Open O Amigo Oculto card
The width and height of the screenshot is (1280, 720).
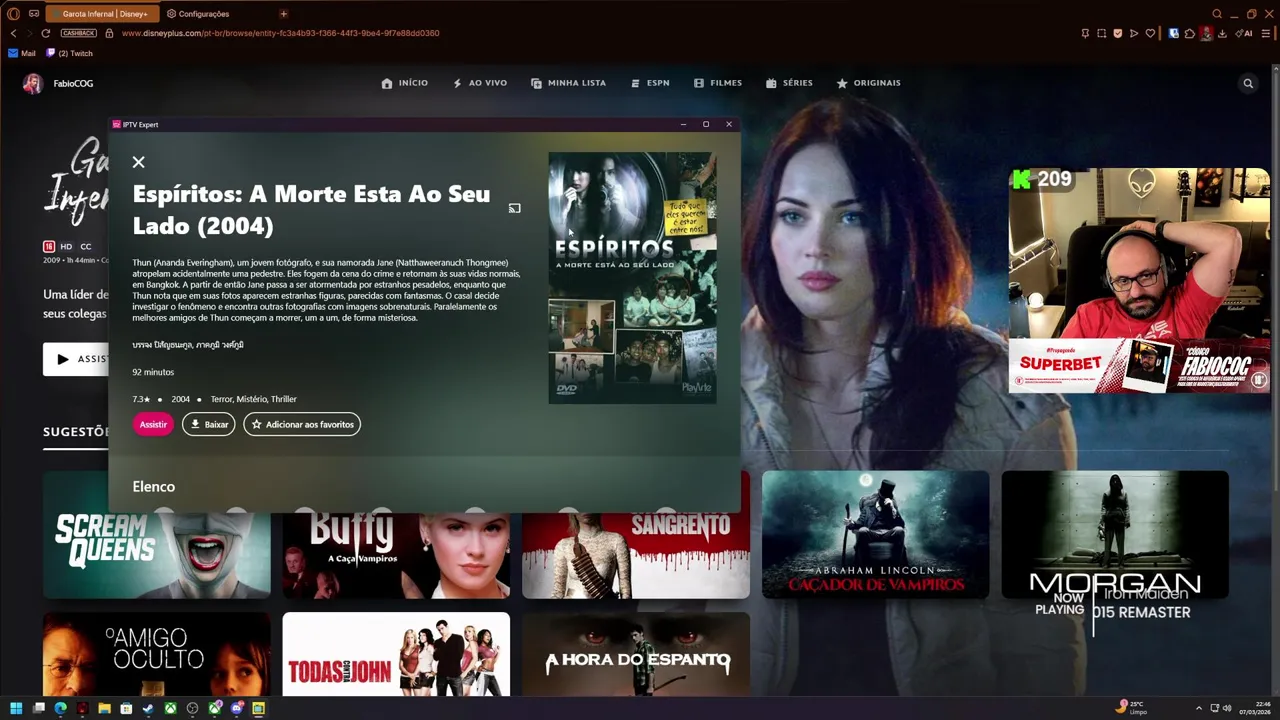pyautogui.click(x=157, y=654)
